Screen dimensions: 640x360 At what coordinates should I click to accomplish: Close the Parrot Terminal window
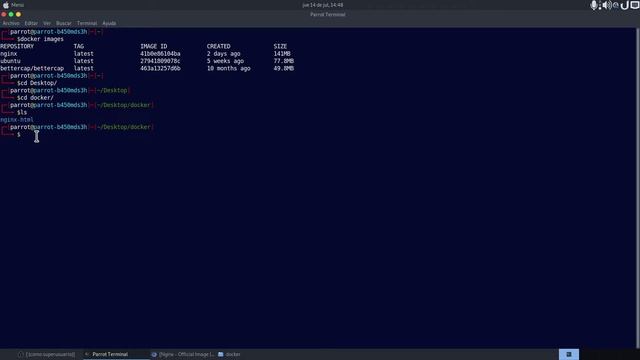point(4,14)
